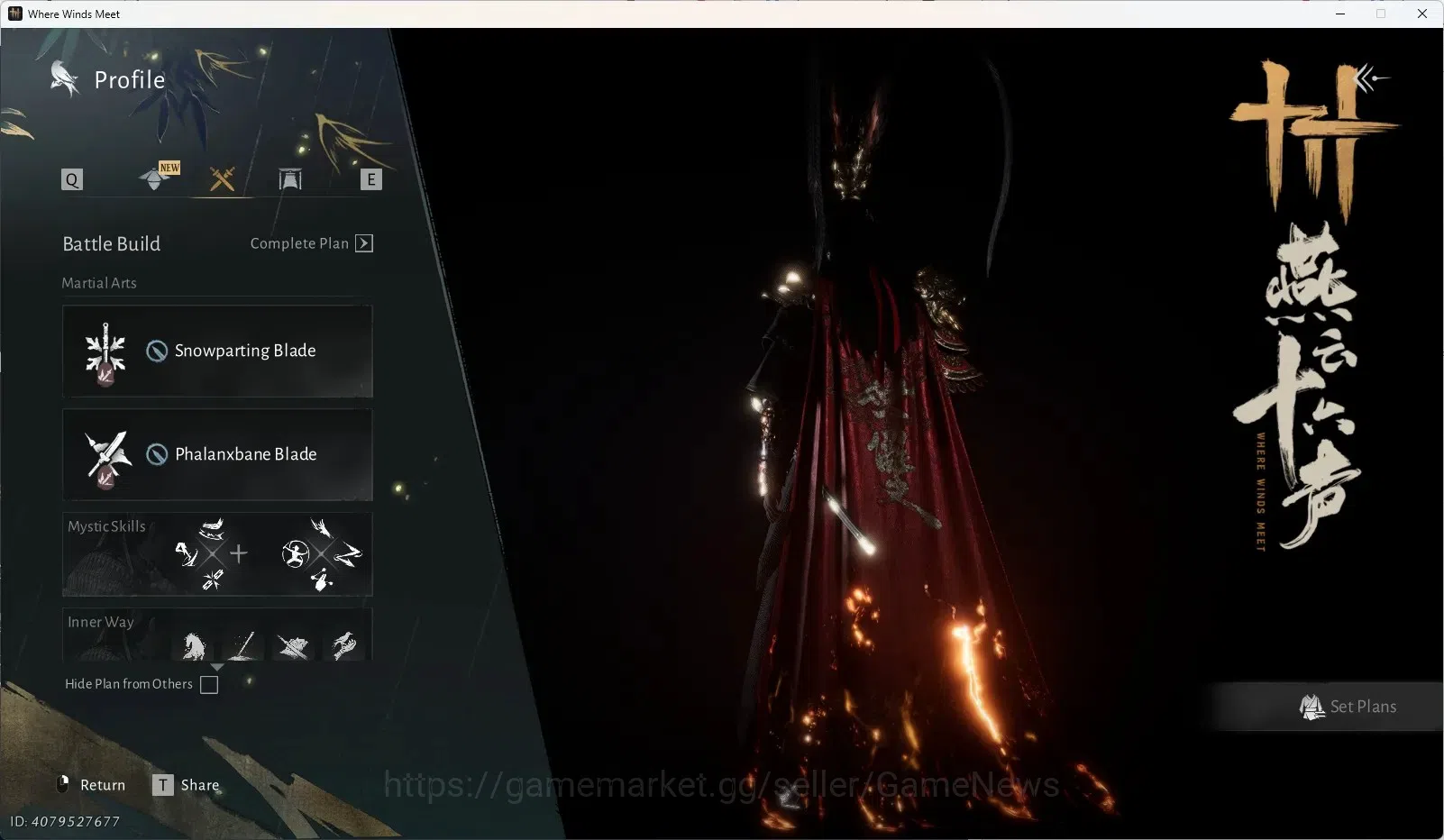Click the player ID 4079527677
The image size is (1444, 840).
65,821
